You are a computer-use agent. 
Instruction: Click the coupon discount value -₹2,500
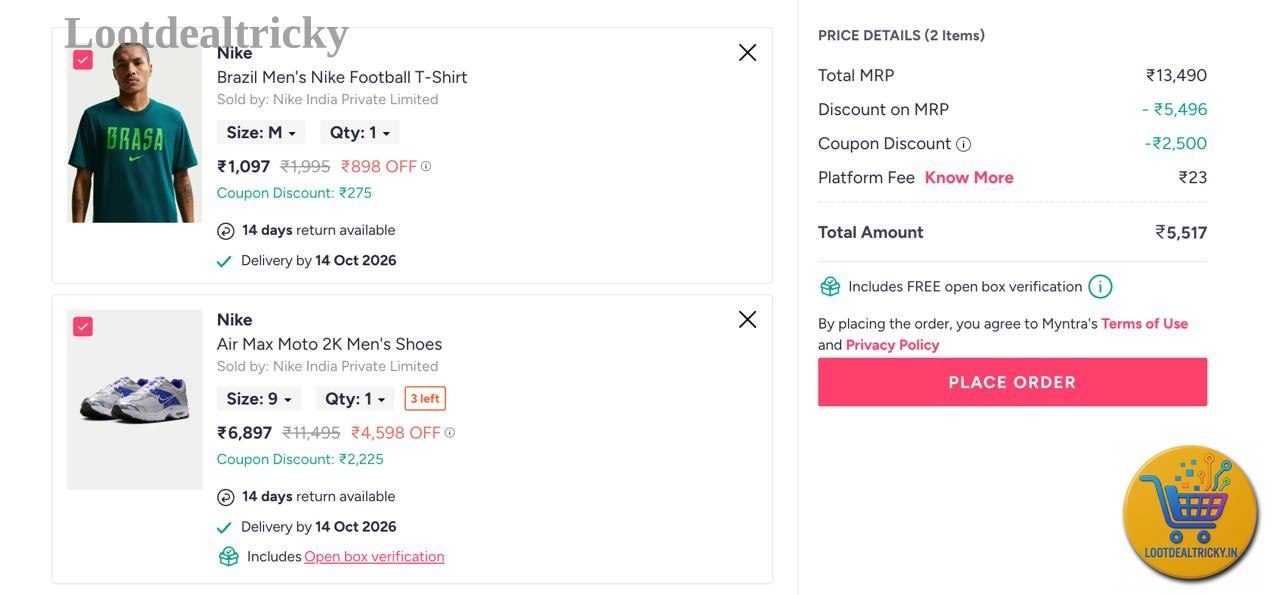[x=1176, y=144]
